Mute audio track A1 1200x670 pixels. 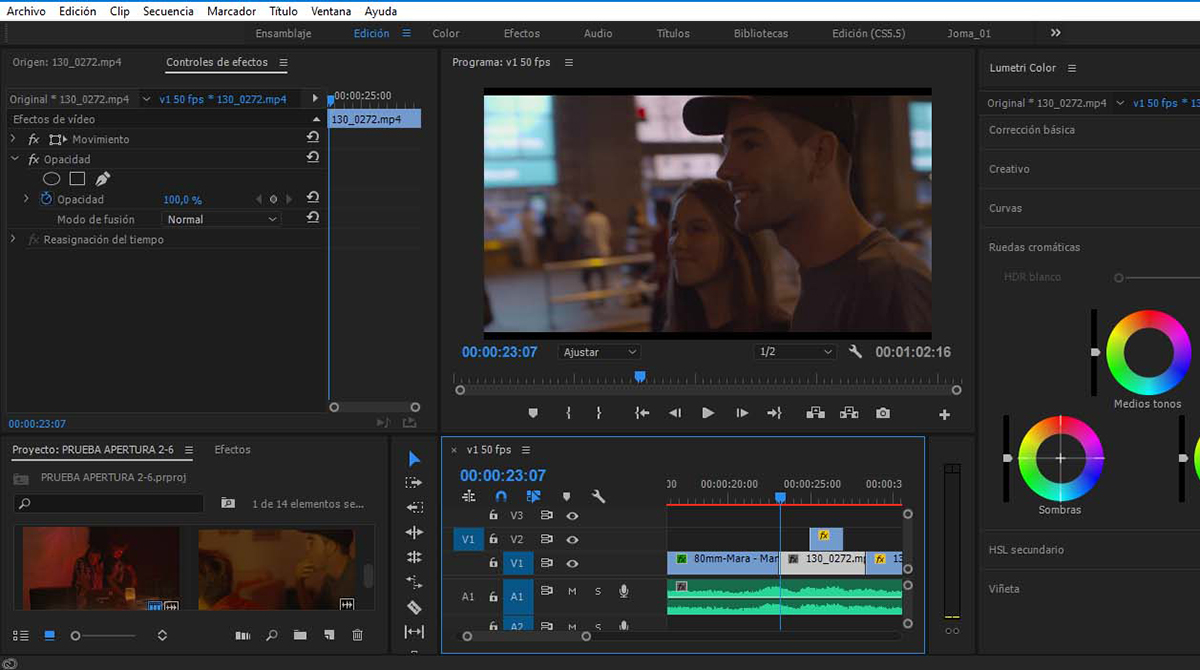point(572,592)
